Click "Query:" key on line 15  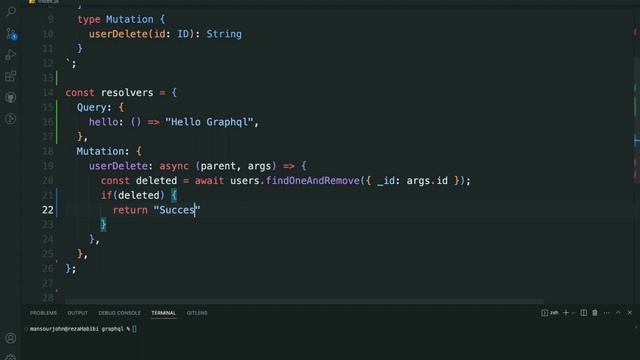coord(94,107)
